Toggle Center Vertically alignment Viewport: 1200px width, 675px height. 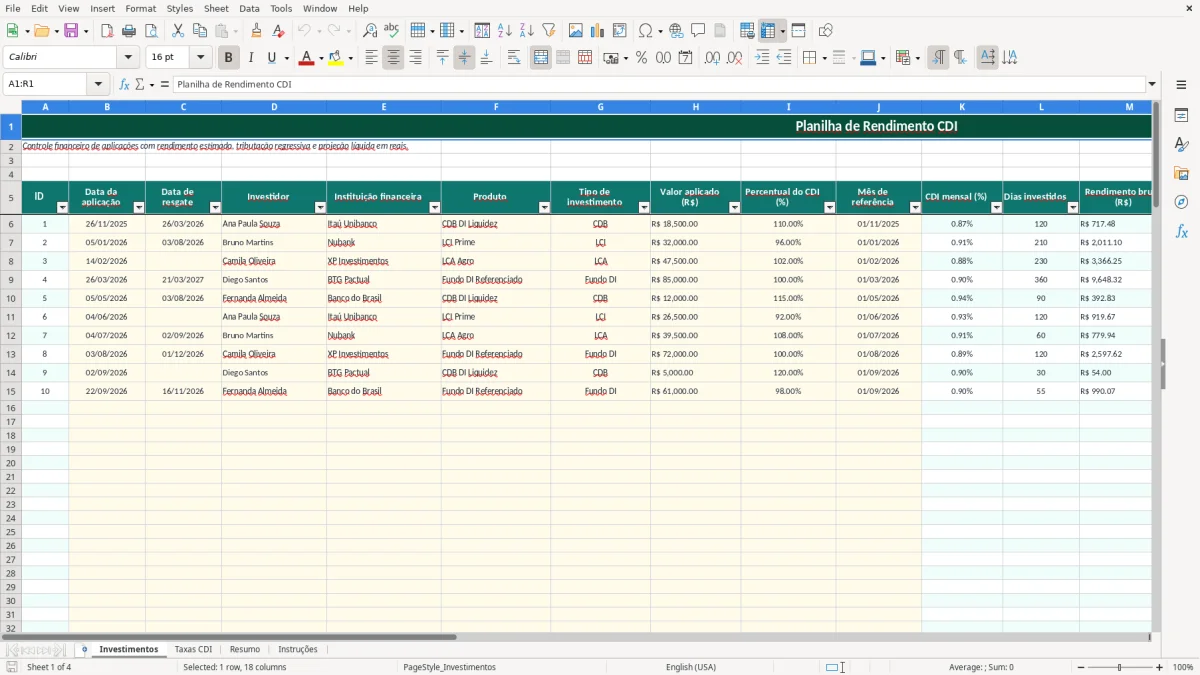coord(464,58)
